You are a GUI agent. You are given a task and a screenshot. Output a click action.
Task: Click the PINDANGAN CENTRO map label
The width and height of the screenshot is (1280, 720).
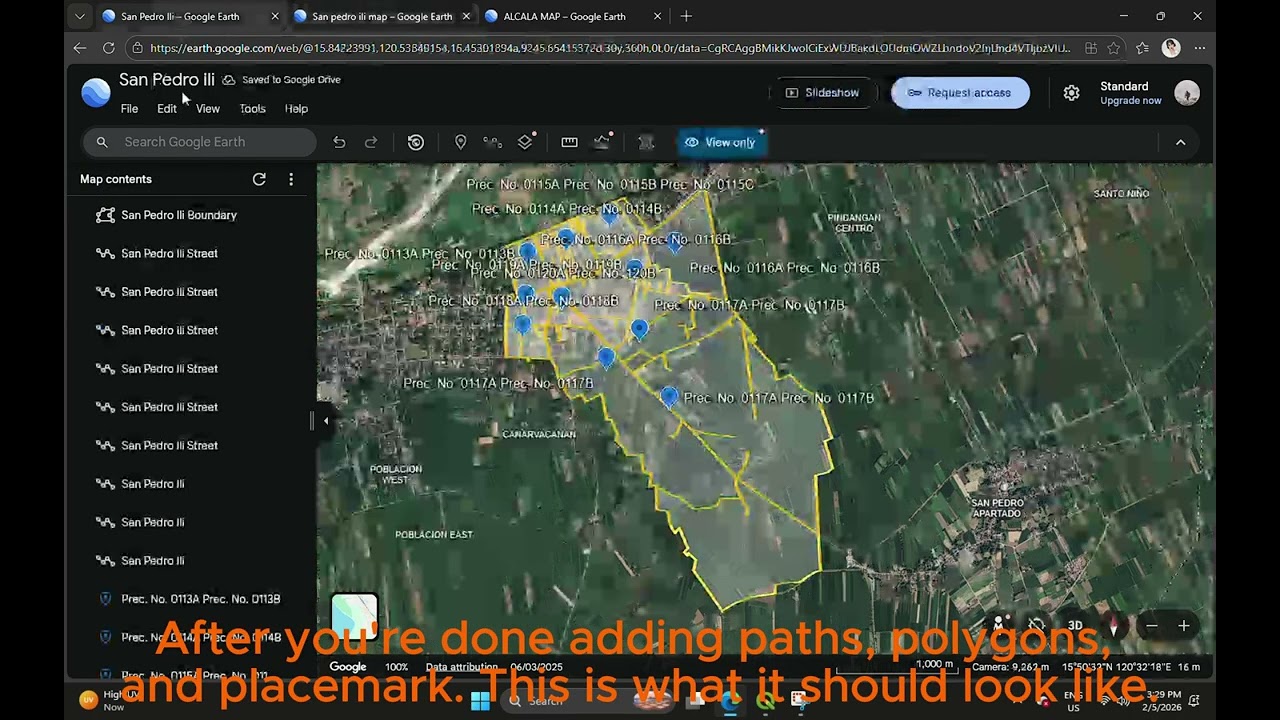pos(855,222)
